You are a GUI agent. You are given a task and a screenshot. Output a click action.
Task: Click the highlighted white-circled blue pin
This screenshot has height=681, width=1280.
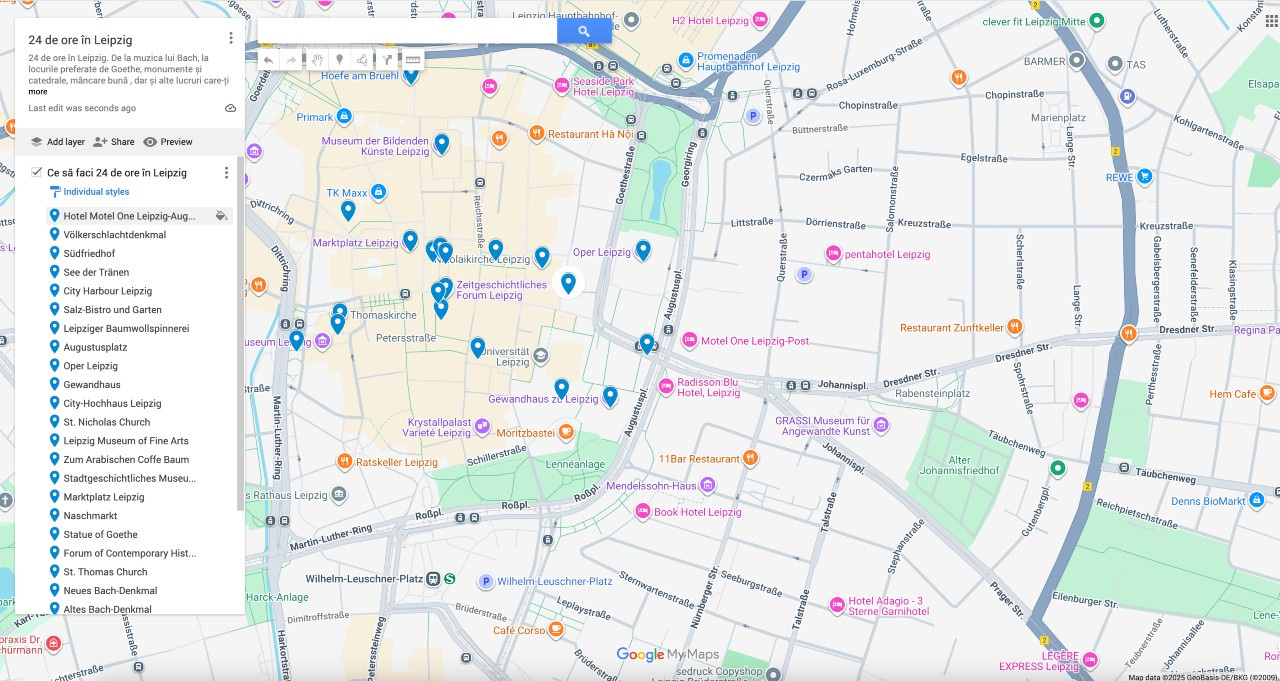tap(568, 284)
